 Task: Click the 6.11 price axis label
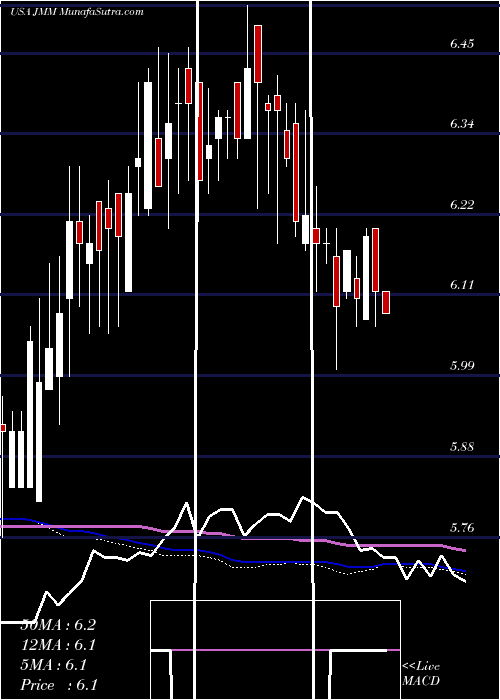pyautogui.click(x=462, y=285)
